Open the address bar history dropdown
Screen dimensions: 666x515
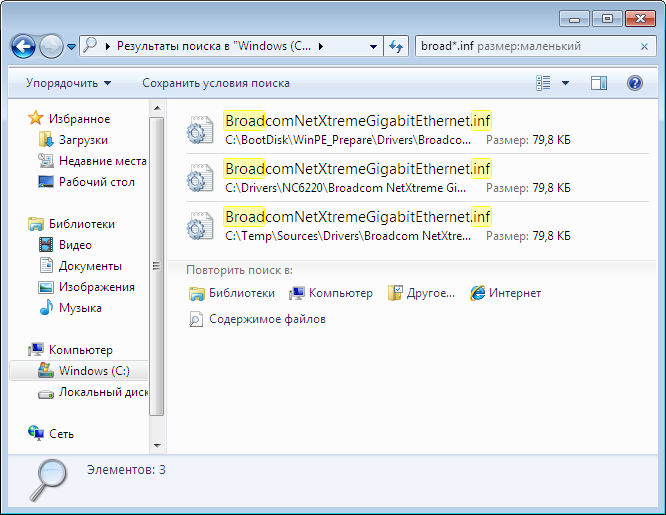pyautogui.click(x=373, y=46)
